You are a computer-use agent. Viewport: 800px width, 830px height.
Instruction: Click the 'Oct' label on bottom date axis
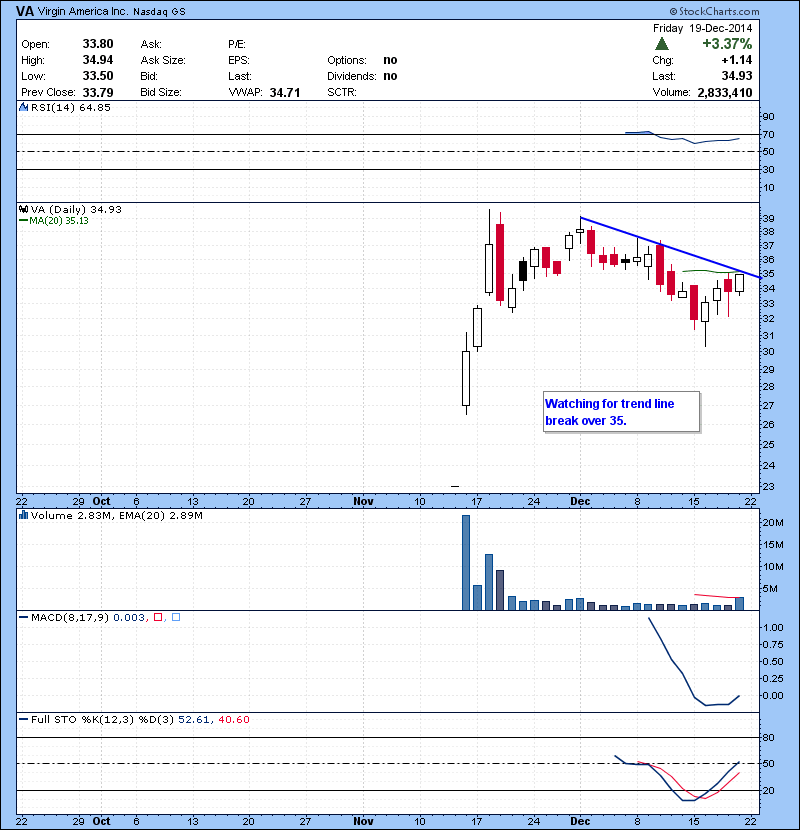coord(101,820)
